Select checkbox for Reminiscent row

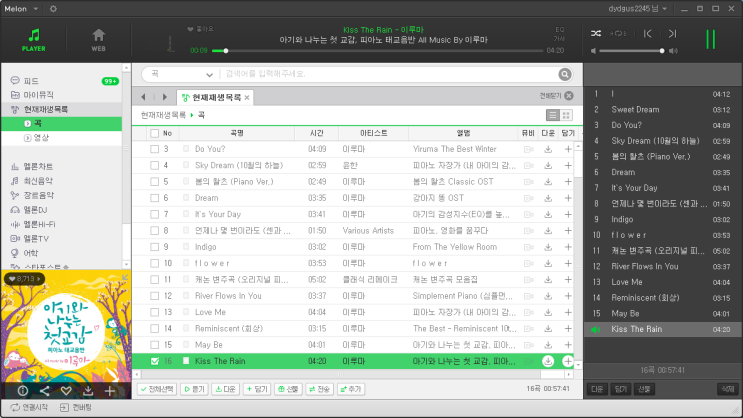coord(154,329)
